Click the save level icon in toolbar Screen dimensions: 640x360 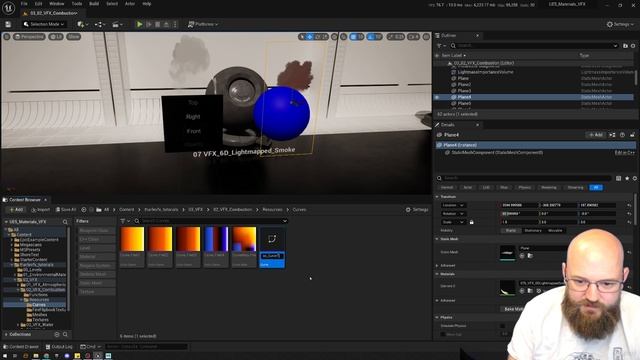[x=8, y=24]
